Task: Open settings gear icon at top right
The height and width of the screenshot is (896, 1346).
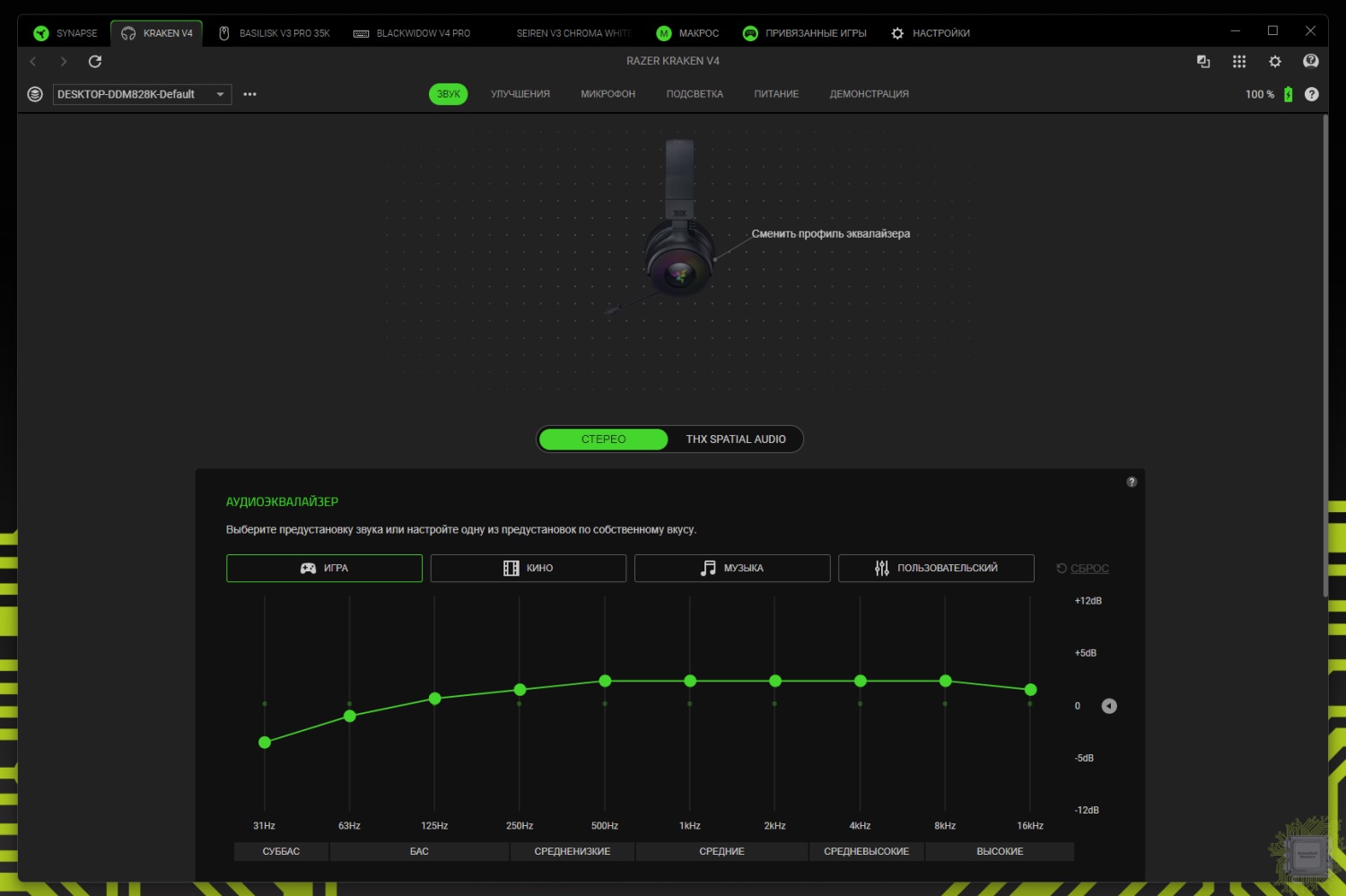Action: (x=1275, y=61)
